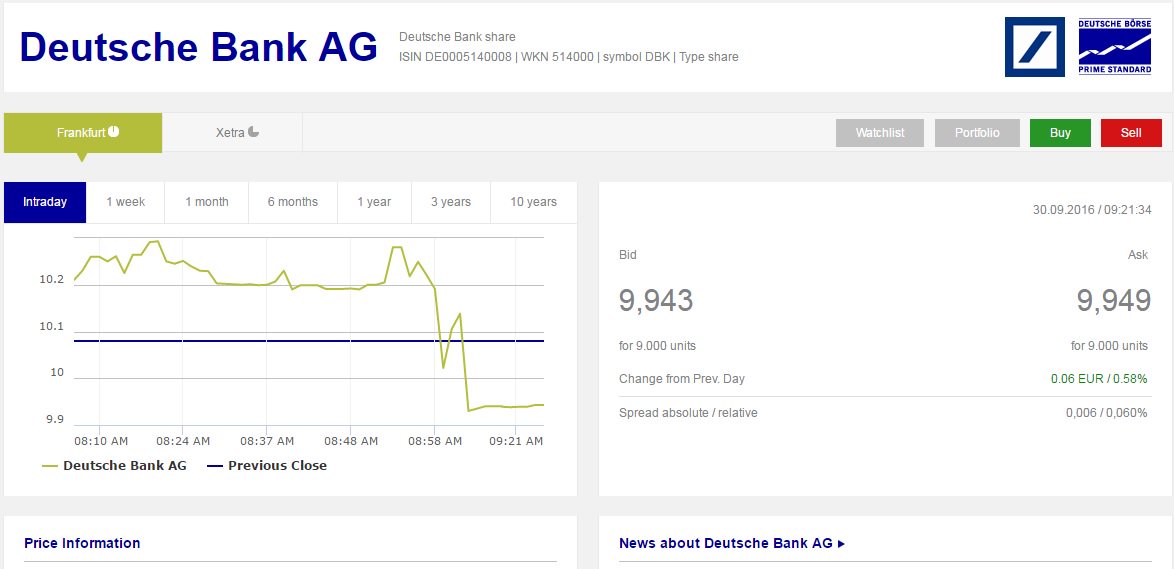Click the Deutsche Bank AG page title
1174x569 pixels.
point(198,47)
